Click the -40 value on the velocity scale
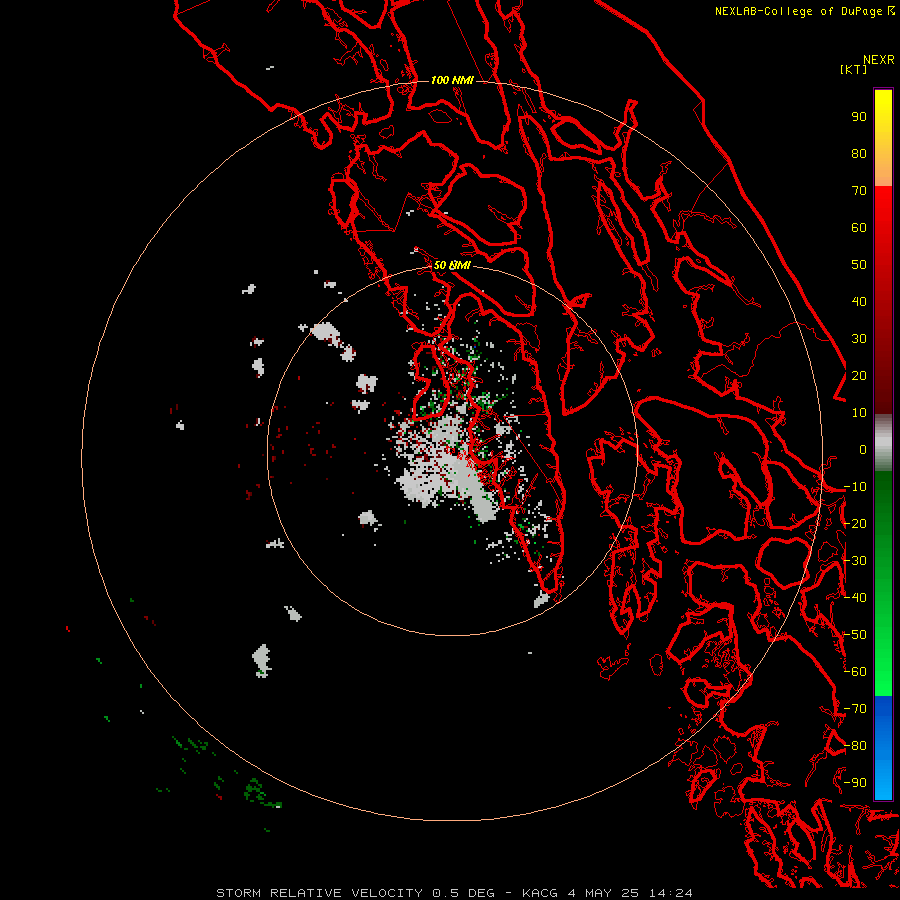The image size is (900, 900). [855, 598]
